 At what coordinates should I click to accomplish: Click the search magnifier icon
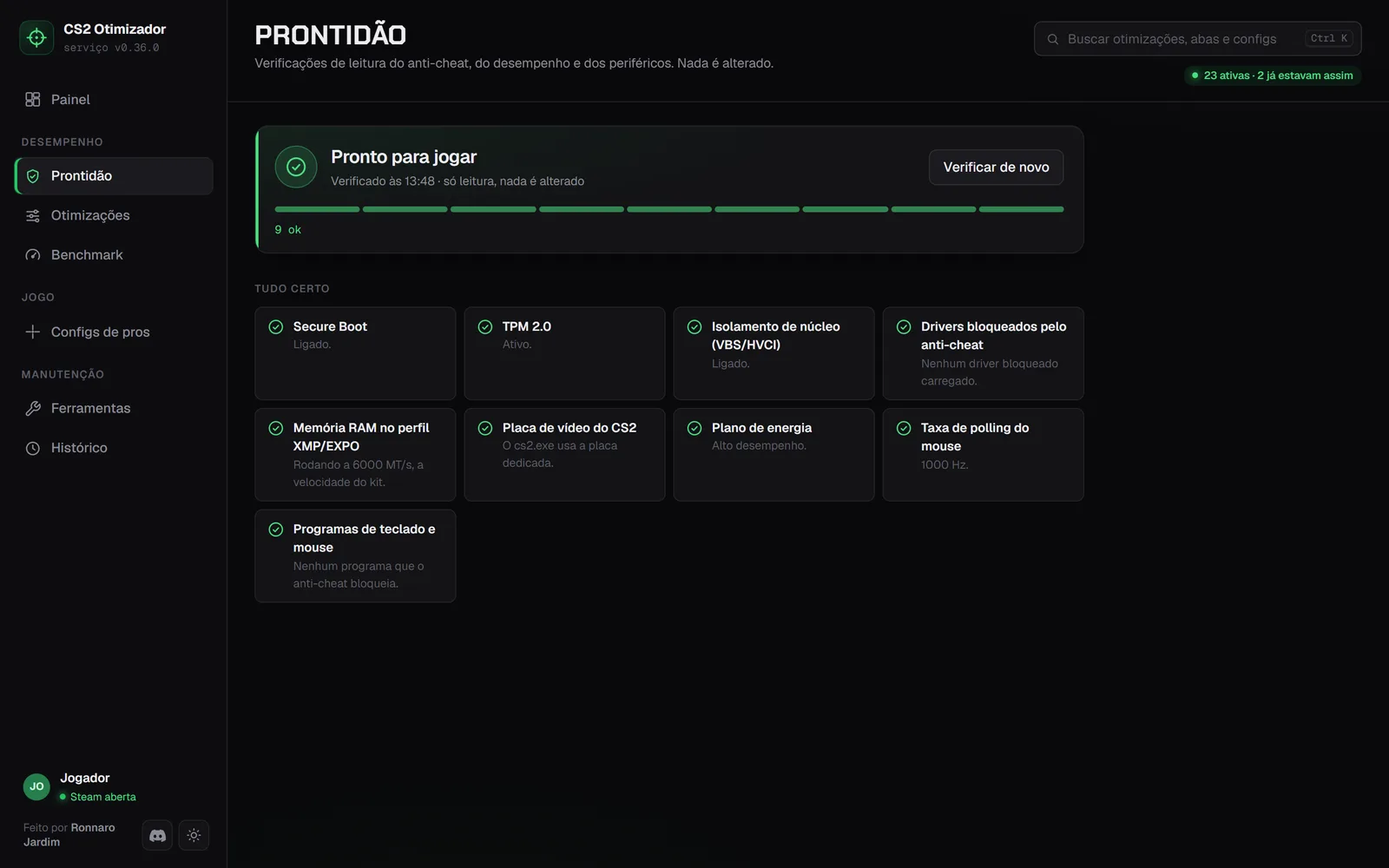[1052, 39]
